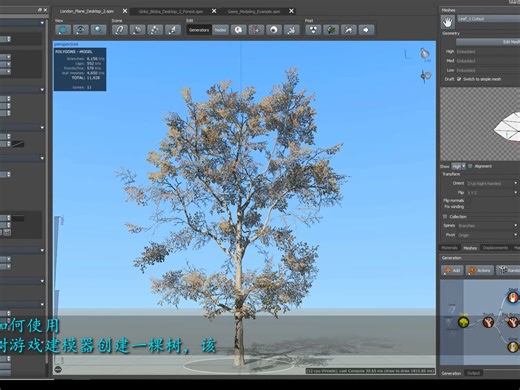Click the POLYGONS - MODEL stats overlay

(80, 69)
